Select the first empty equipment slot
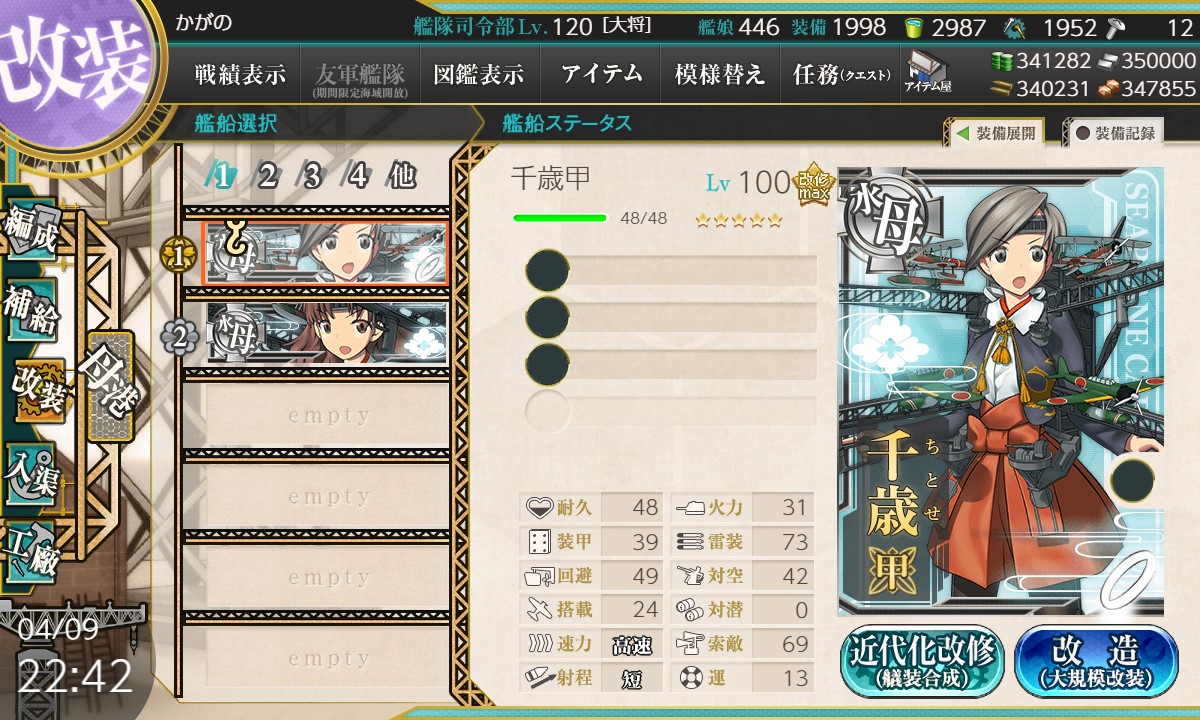 click(671, 270)
